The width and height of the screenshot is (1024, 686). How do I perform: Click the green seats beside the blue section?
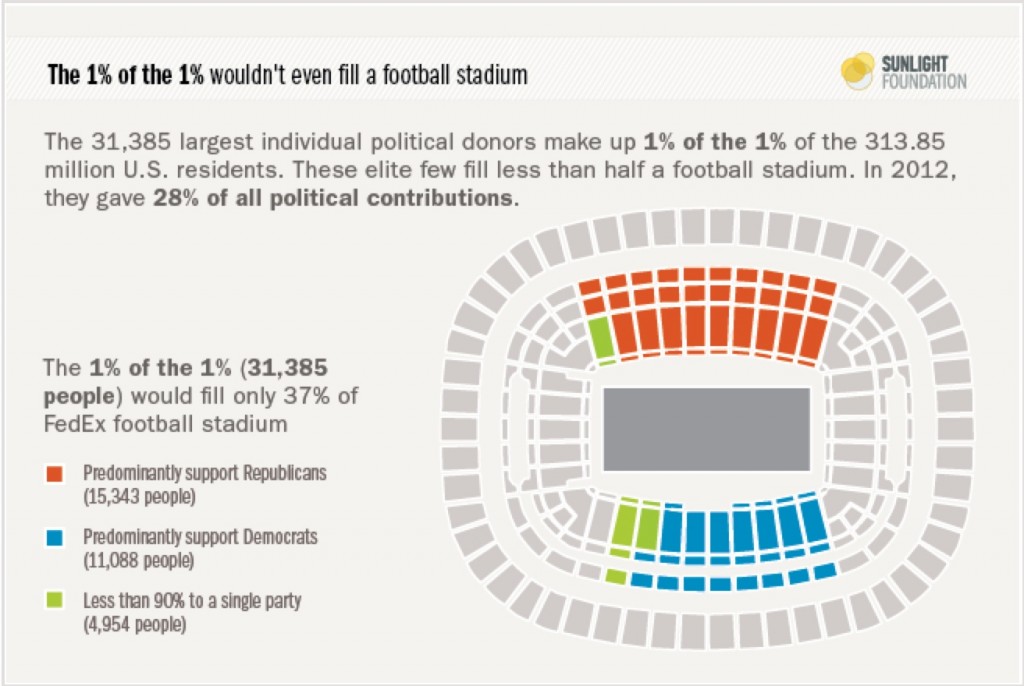pos(634,525)
